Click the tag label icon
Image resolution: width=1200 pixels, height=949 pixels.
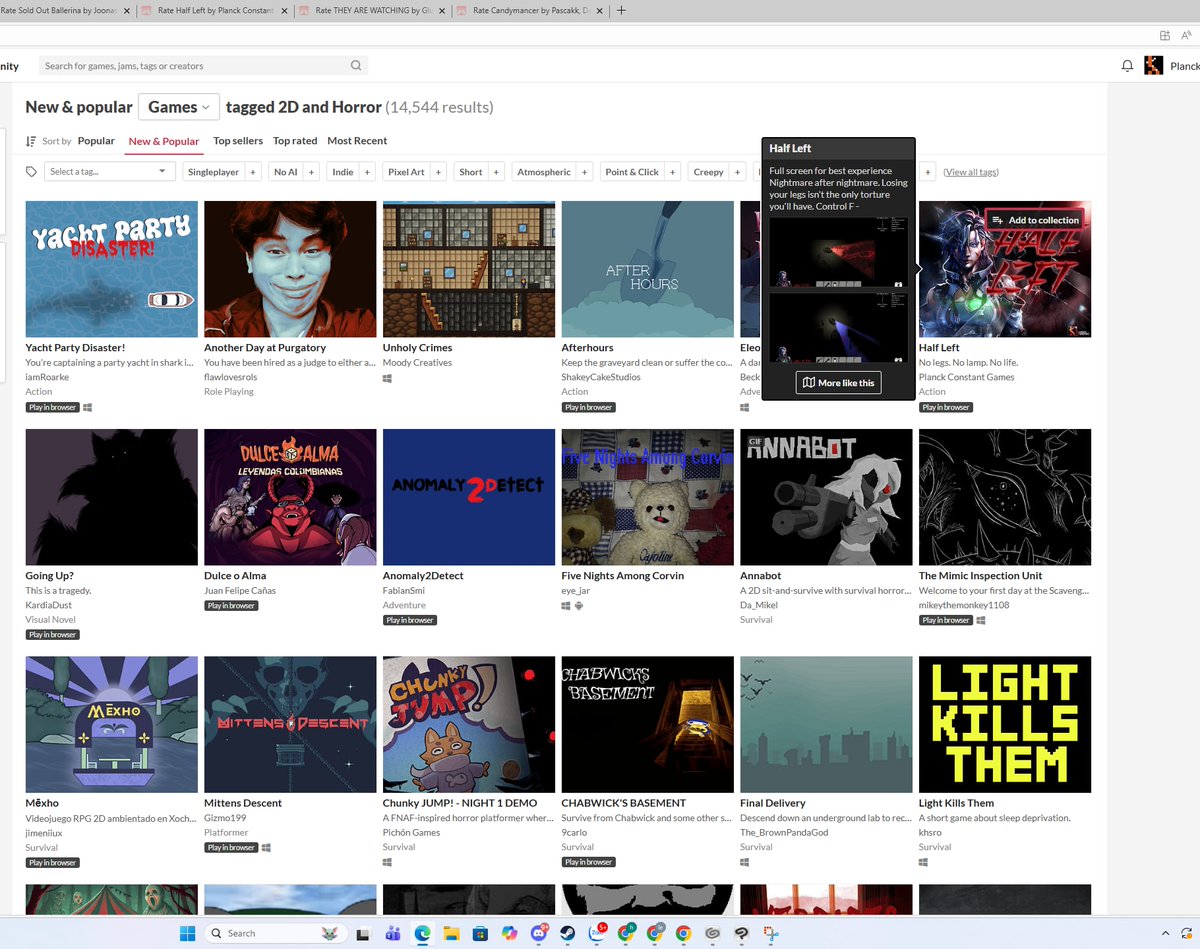[x=31, y=172]
